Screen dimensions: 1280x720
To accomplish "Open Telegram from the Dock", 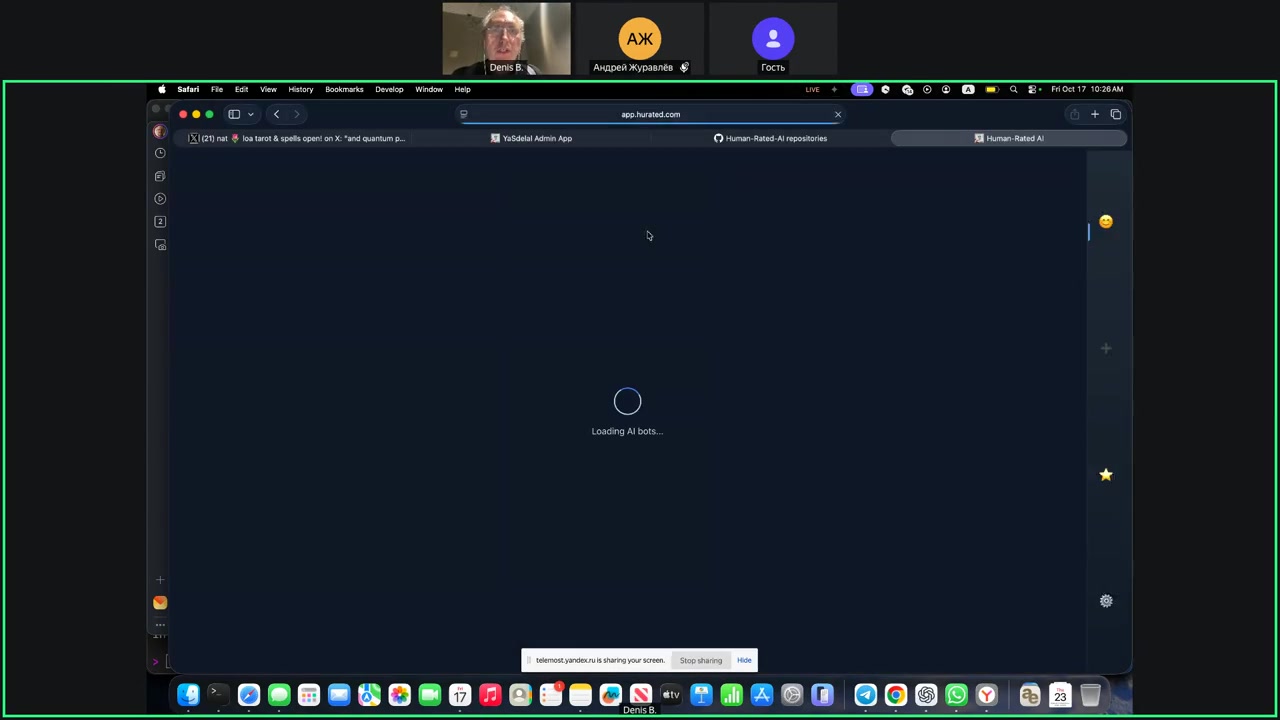I will click(866, 695).
